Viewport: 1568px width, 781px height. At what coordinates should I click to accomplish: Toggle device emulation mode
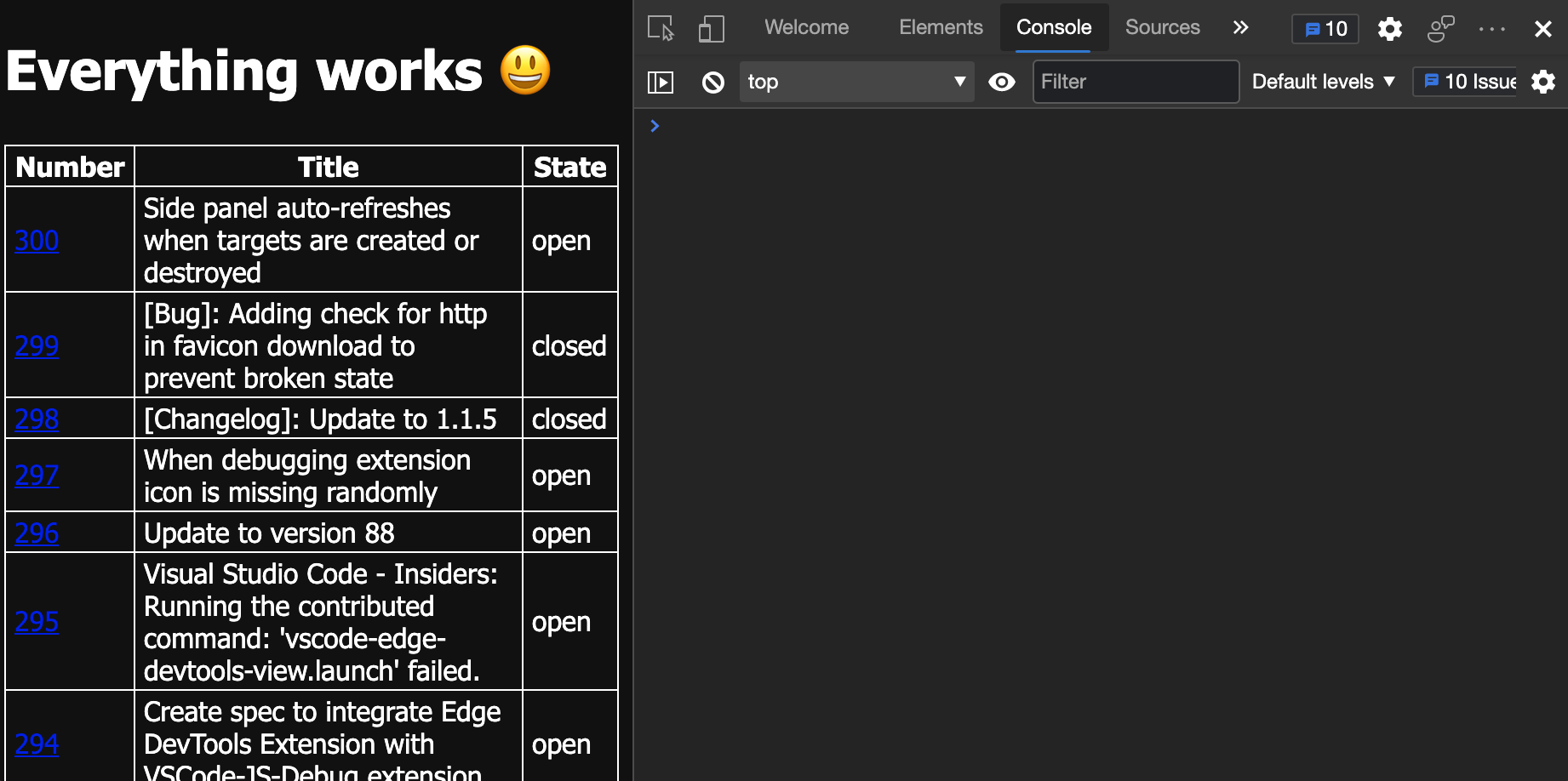coord(711,28)
